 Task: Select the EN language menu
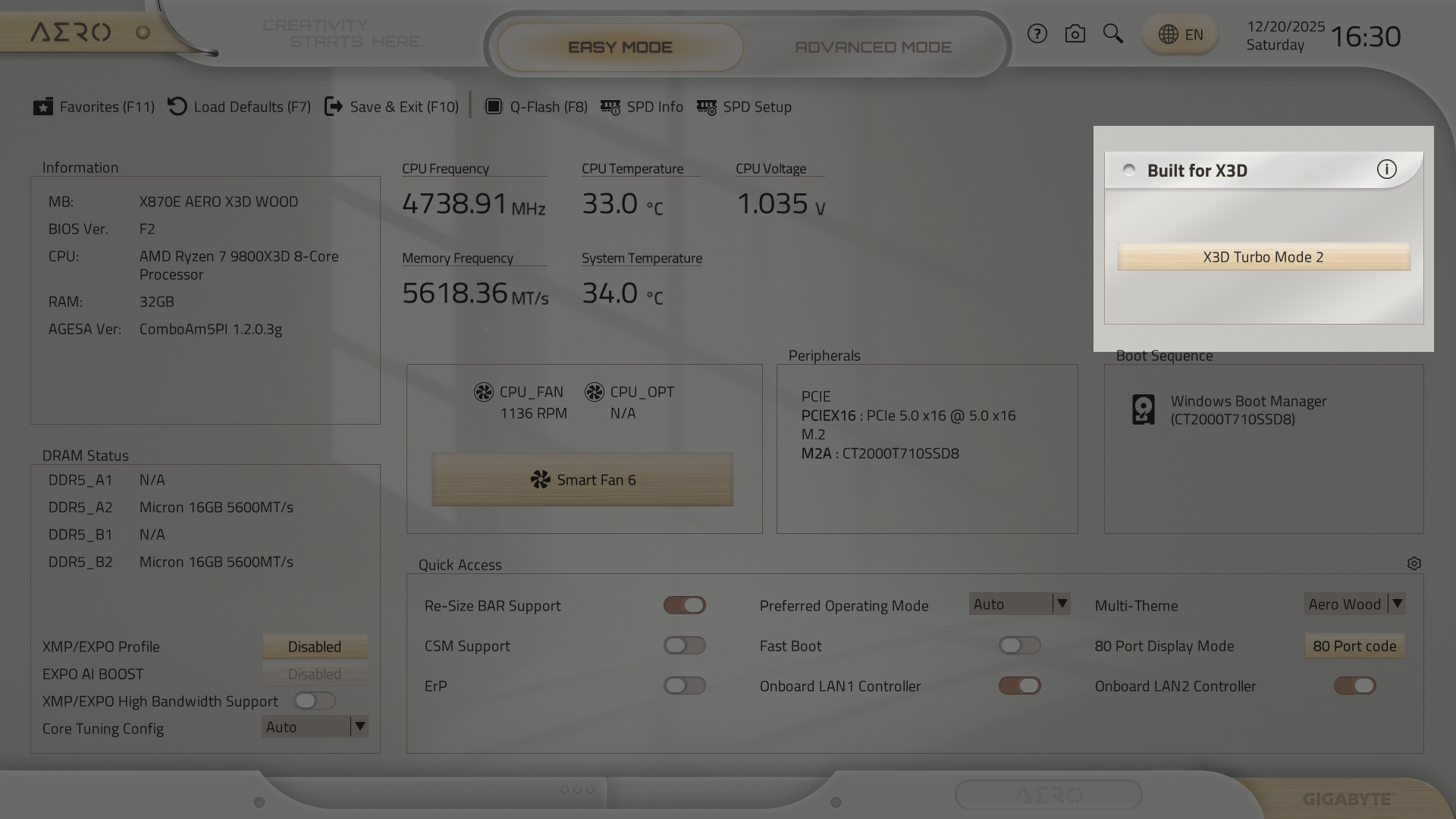pos(1180,33)
